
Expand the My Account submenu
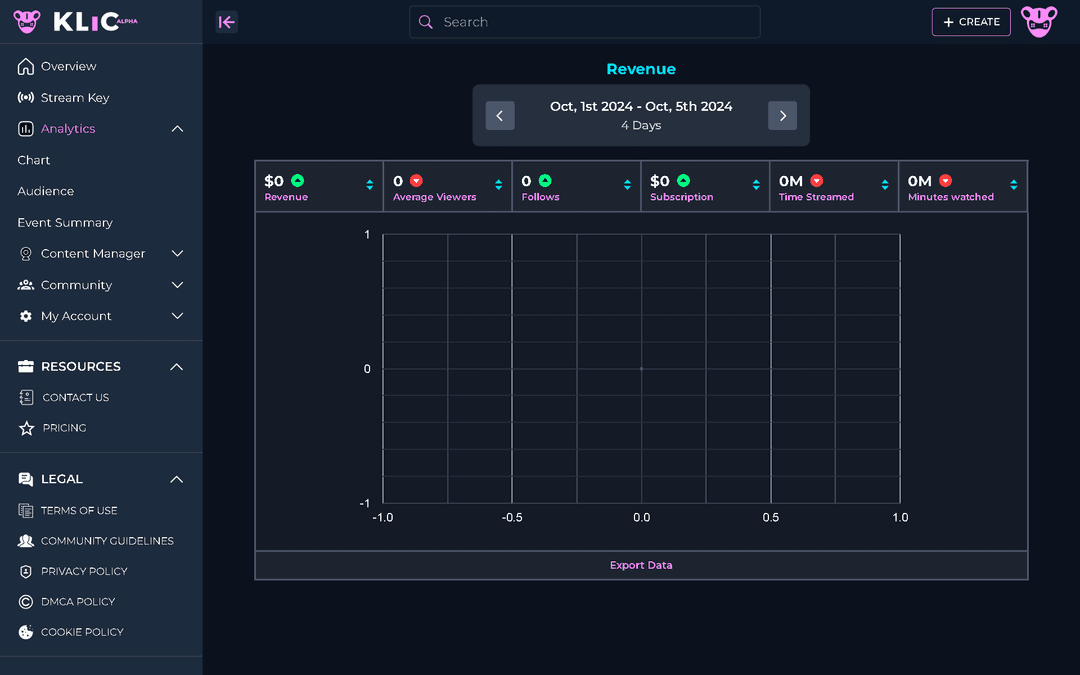(x=177, y=316)
